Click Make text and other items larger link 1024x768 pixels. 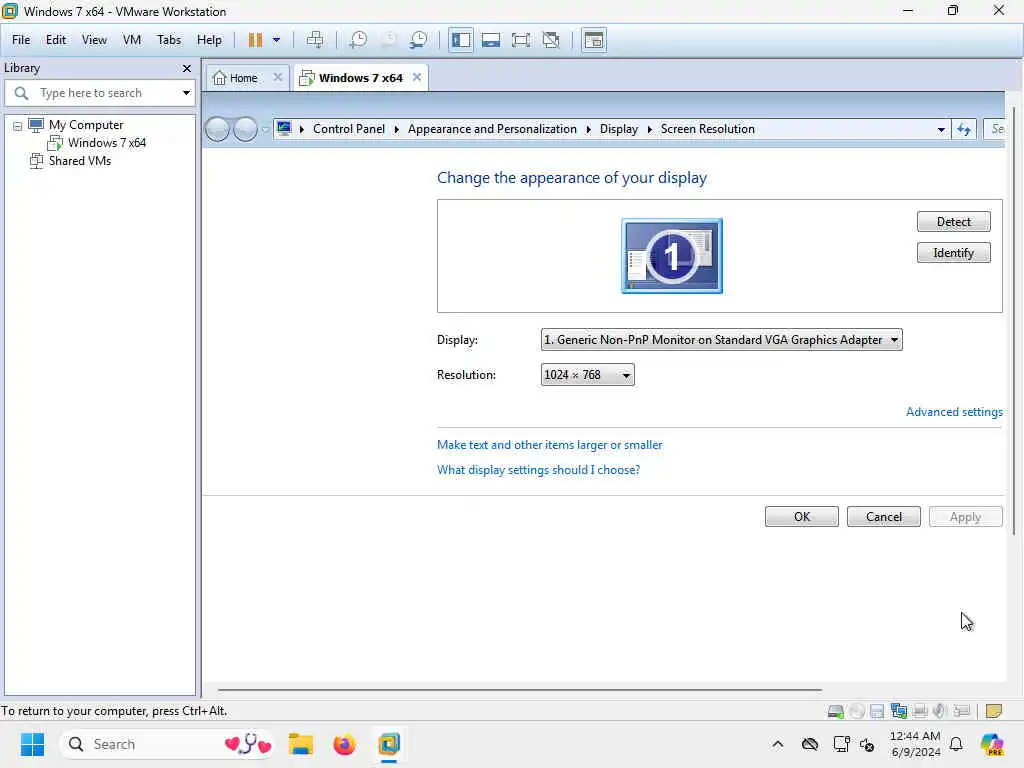click(x=549, y=445)
